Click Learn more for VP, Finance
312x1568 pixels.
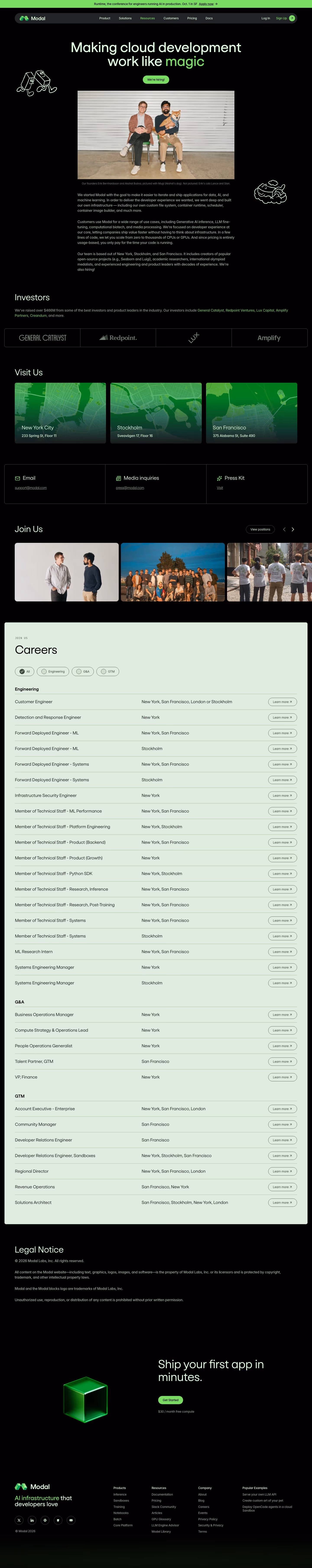coord(282,1077)
